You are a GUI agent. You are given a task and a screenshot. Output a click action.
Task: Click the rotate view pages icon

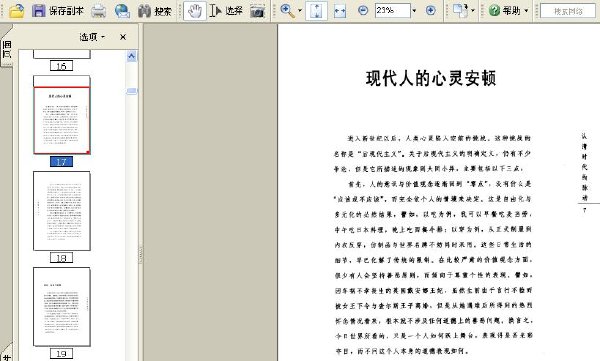pyautogui.click(x=460, y=11)
